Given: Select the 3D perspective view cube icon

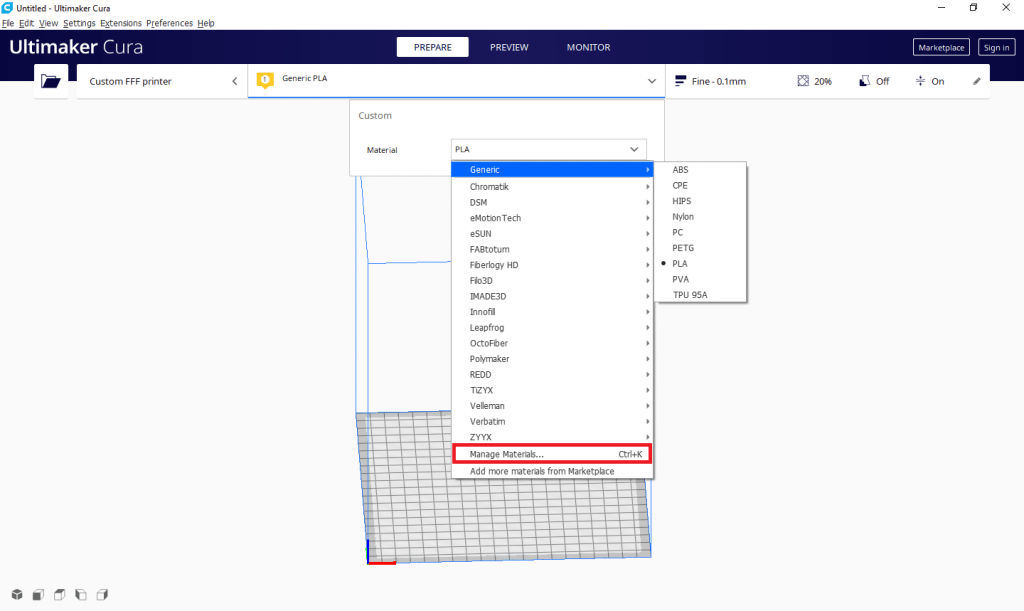Looking at the screenshot, I should [x=17, y=595].
